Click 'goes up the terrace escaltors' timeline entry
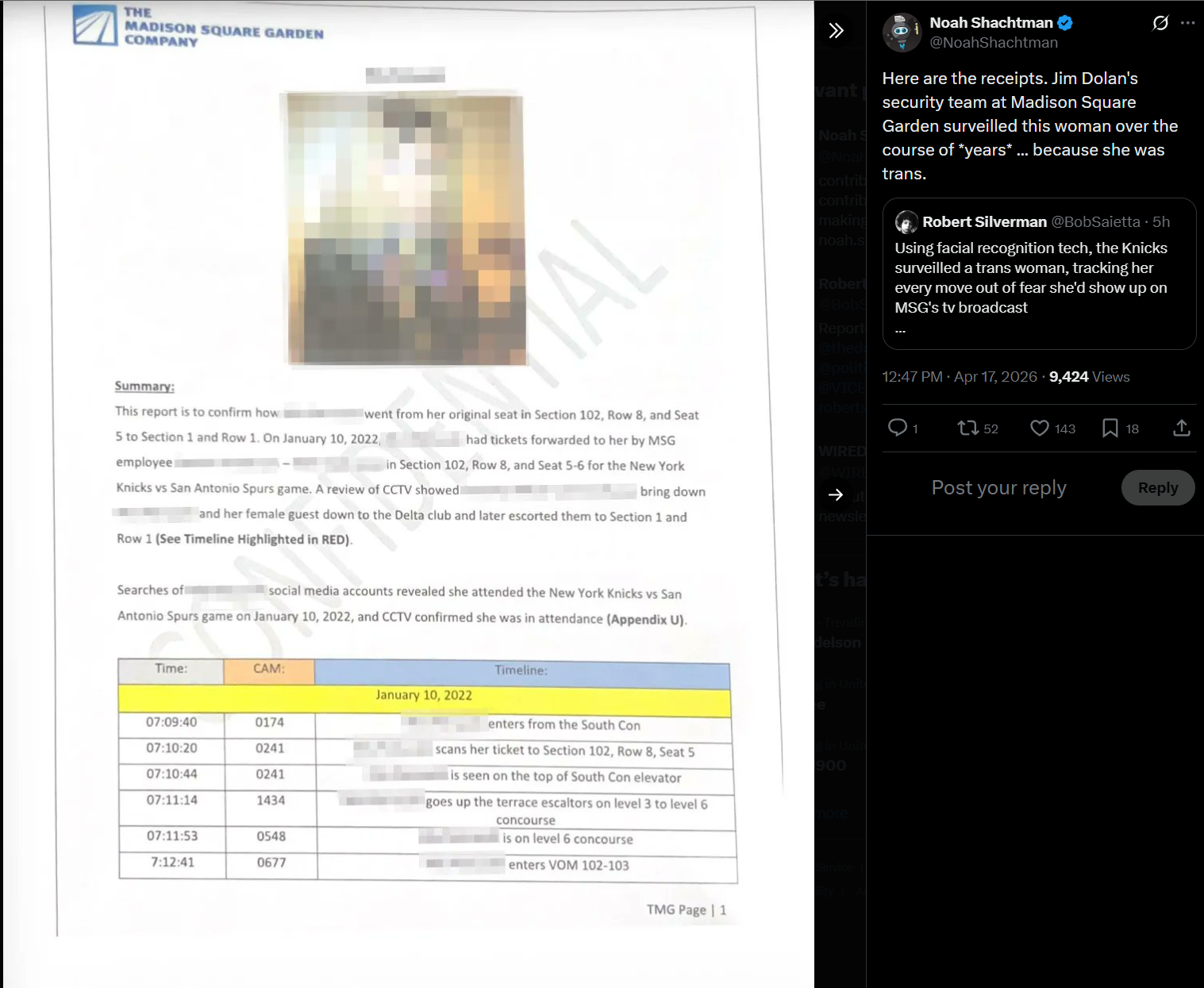 click(x=567, y=811)
